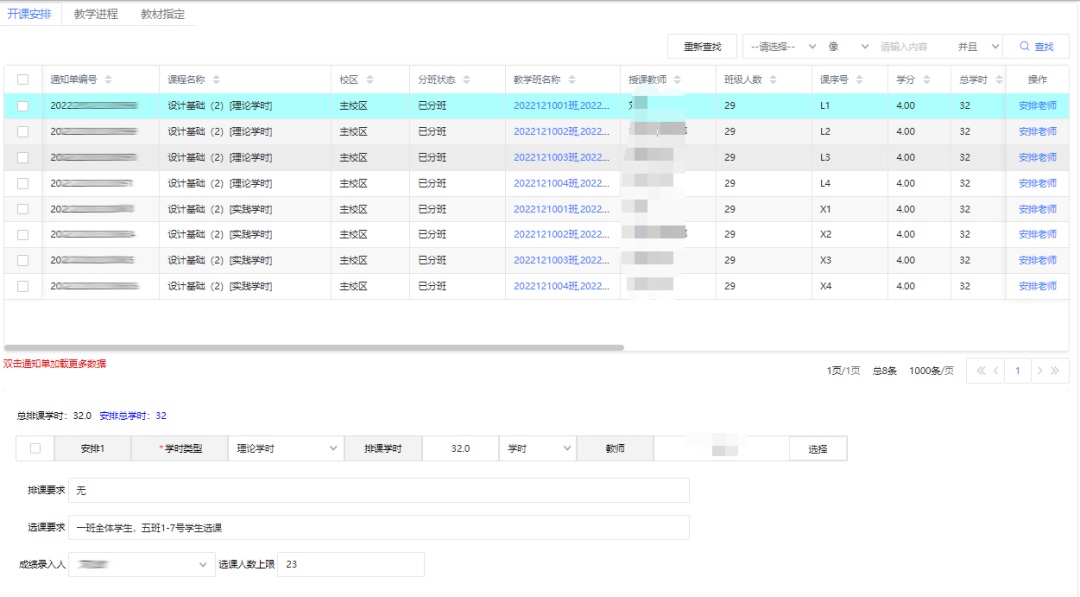Viewport: 1080px width, 597px height.
Task: Sort by 课程名称 column sort icon
Action: pyautogui.click(x=216, y=80)
